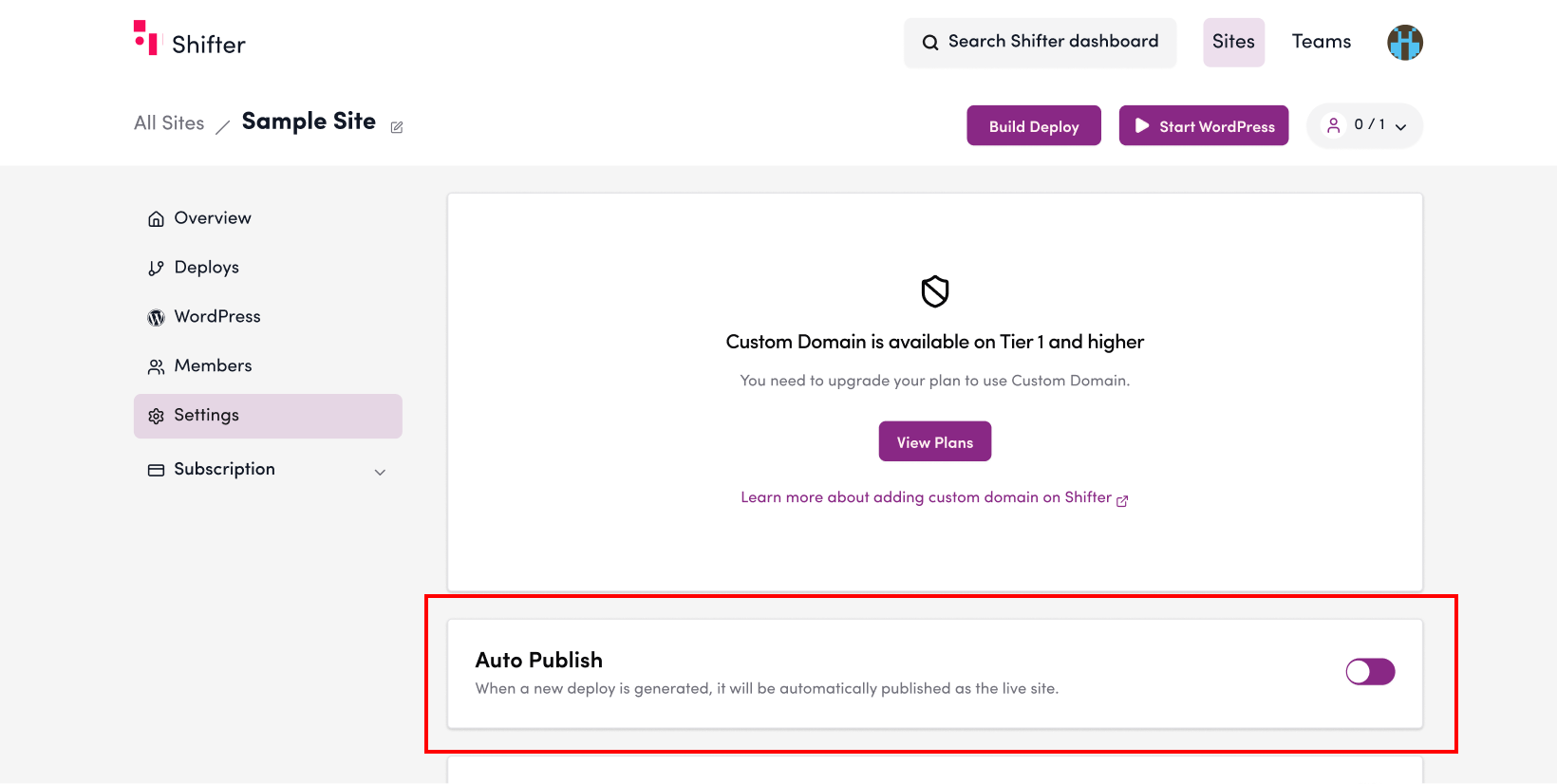
Task: Open the learn more about custom domain link
Action: [934, 497]
